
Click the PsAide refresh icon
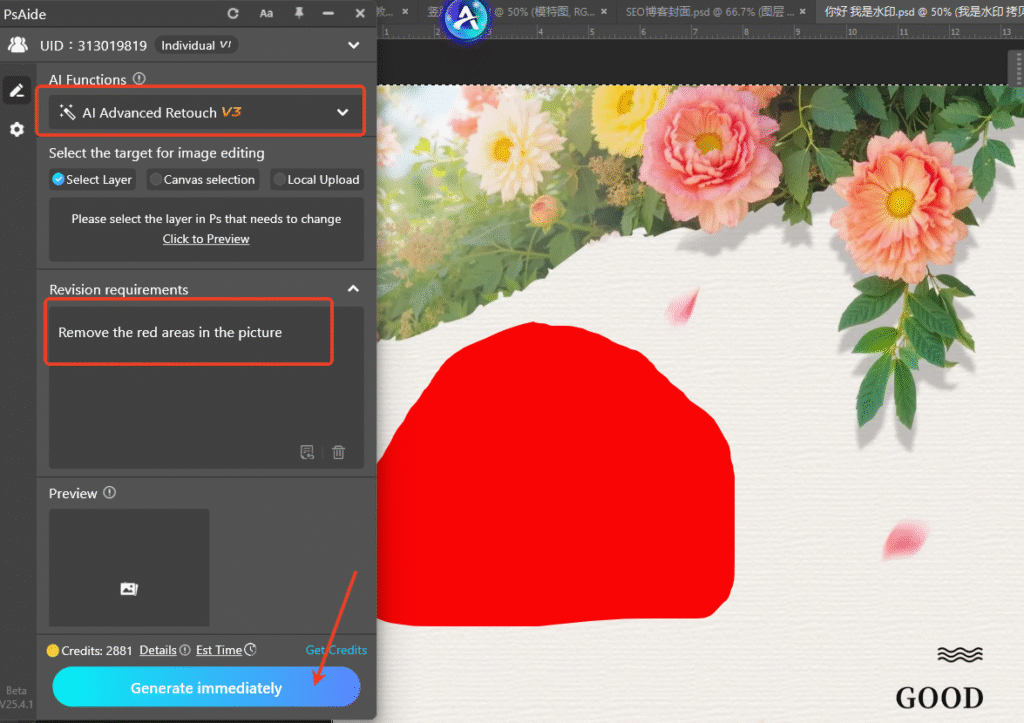[x=234, y=14]
